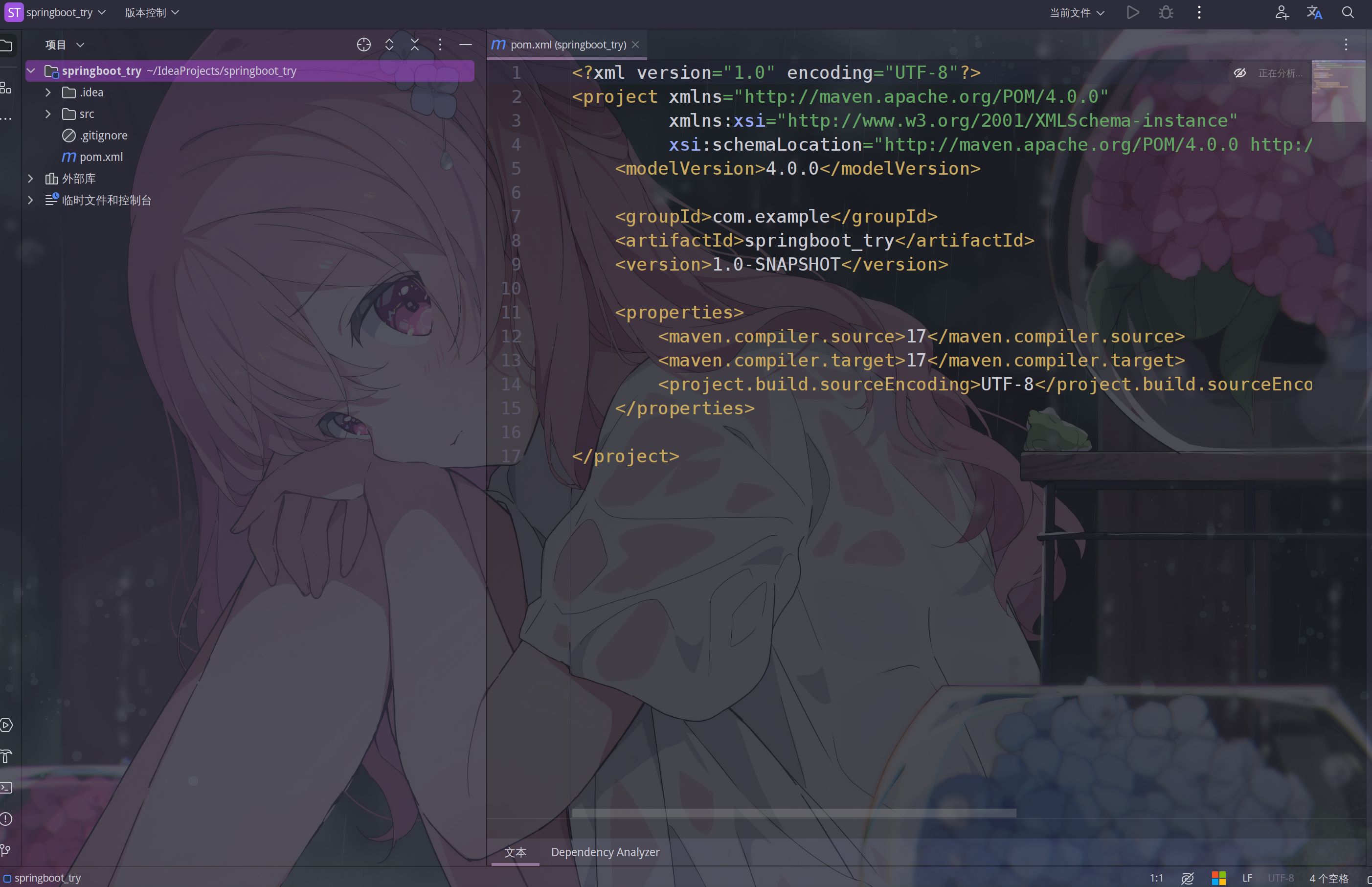Click select opened file crosshair icon
Screen dimensions: 1372x887
(363, 45)
